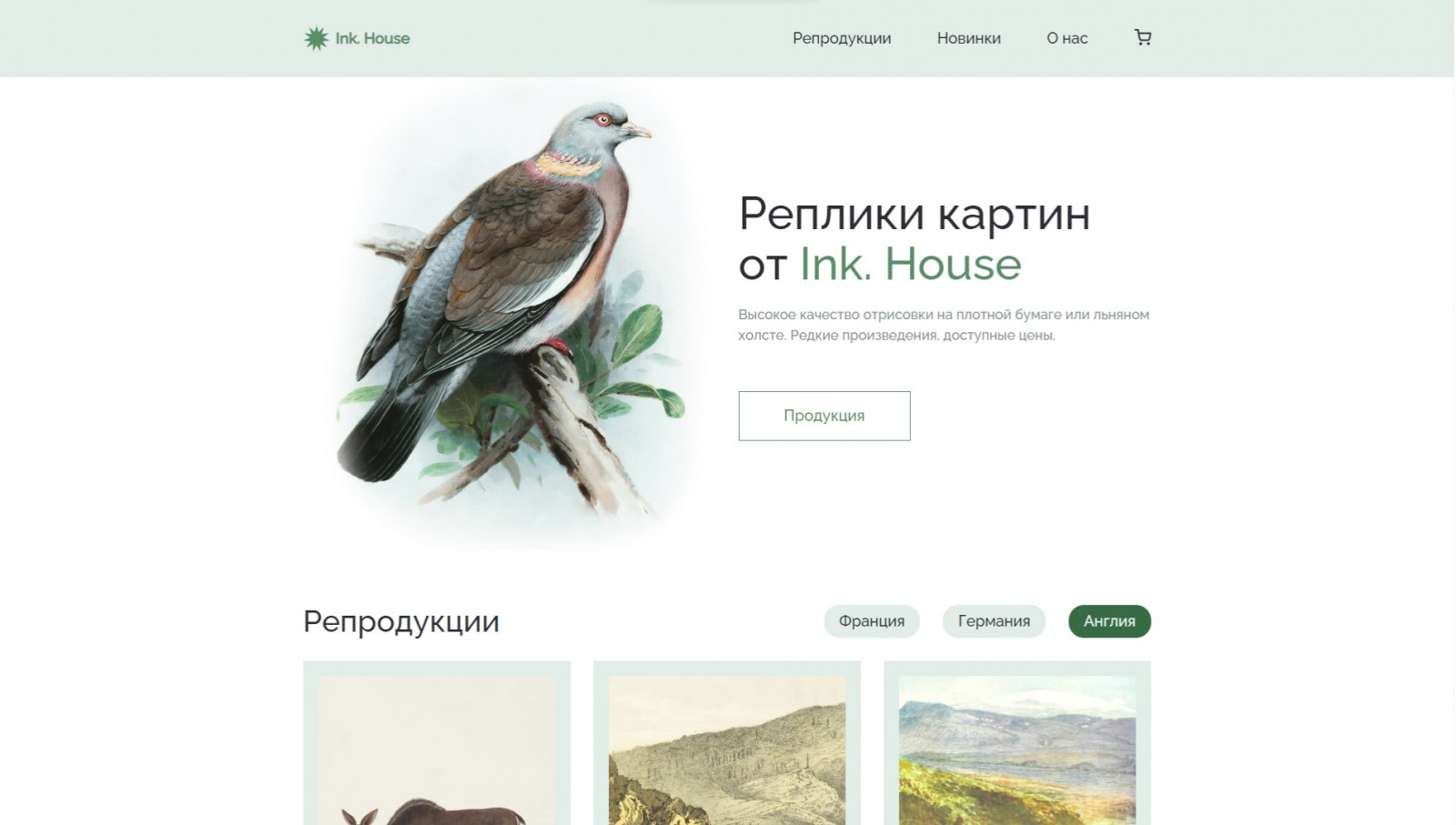Click the Продукция button

click(824, 416)
